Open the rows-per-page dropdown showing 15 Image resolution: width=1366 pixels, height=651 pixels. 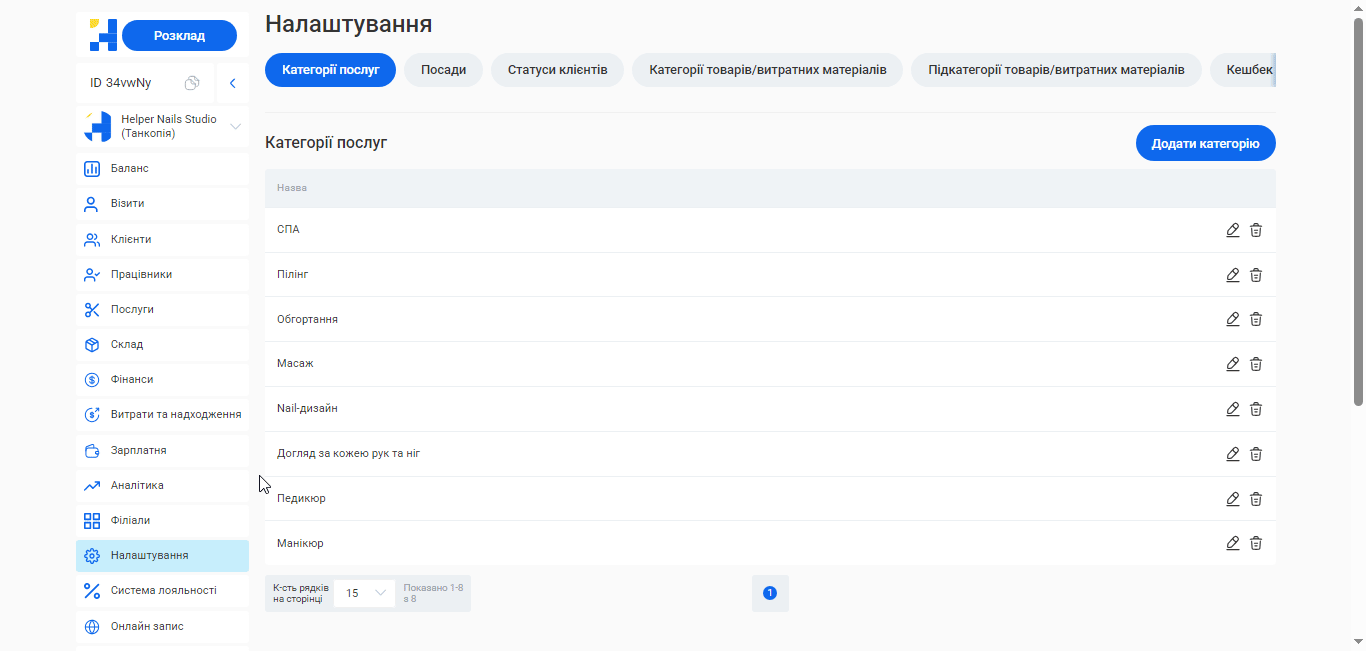(x=363, y=593)
